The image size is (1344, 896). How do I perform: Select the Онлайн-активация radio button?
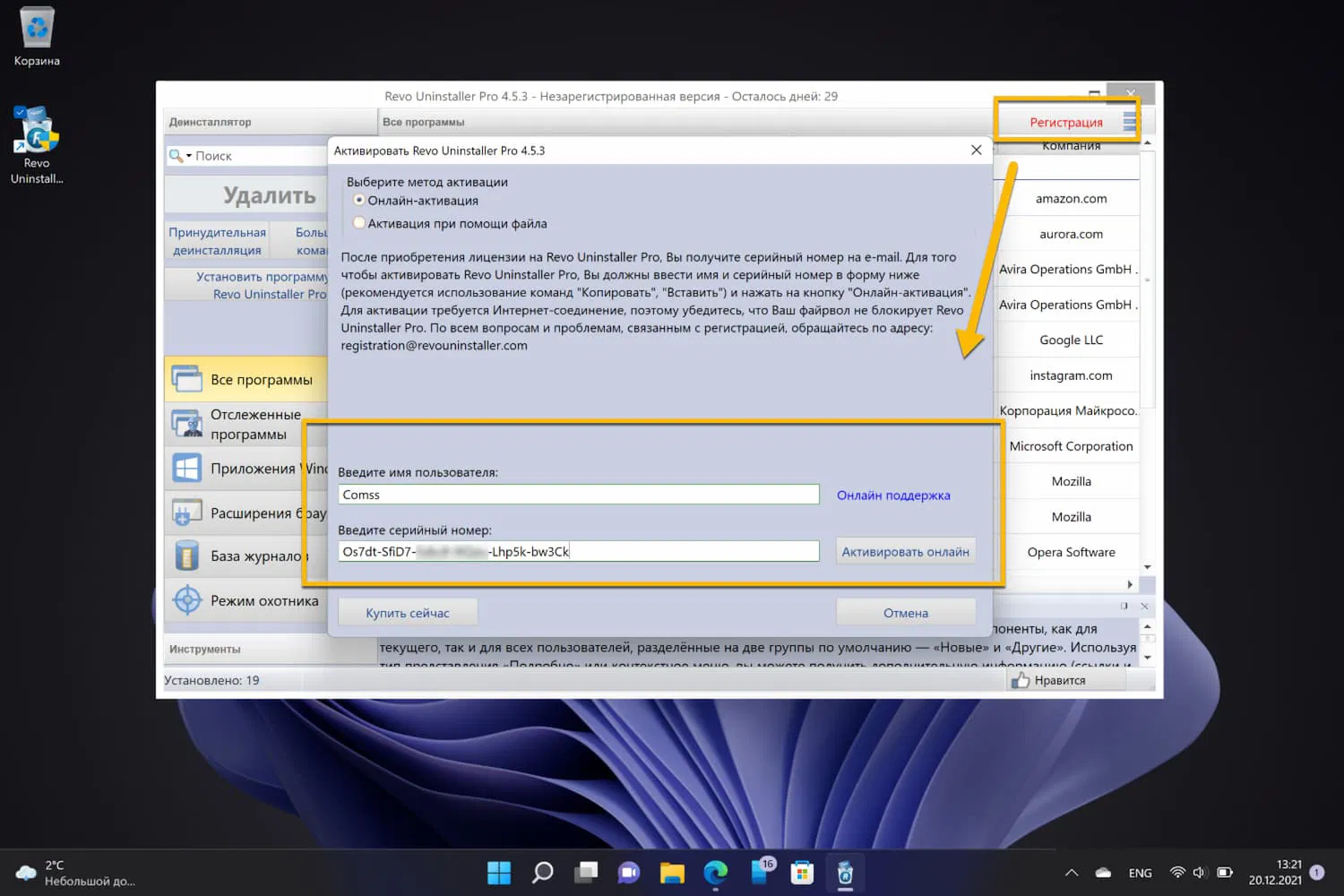coord(359,200)
